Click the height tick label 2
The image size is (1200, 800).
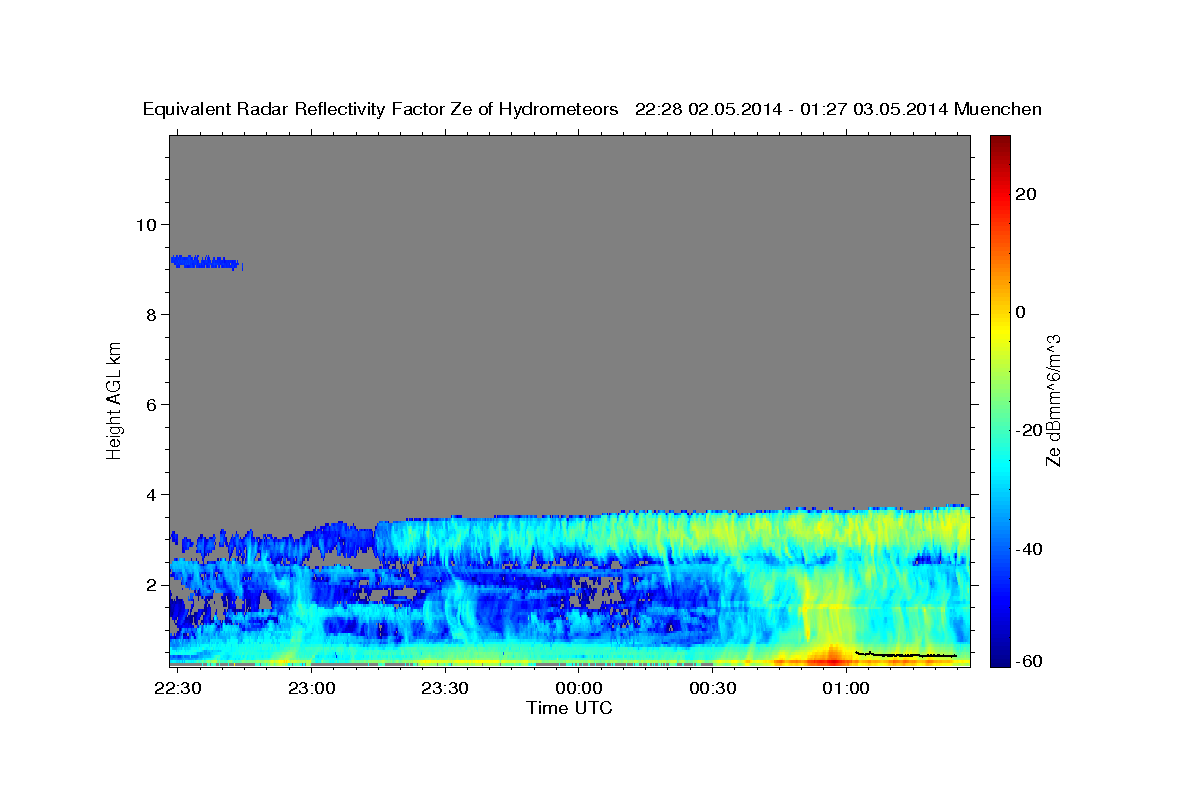pyautogui.click(x=150, y=585)
